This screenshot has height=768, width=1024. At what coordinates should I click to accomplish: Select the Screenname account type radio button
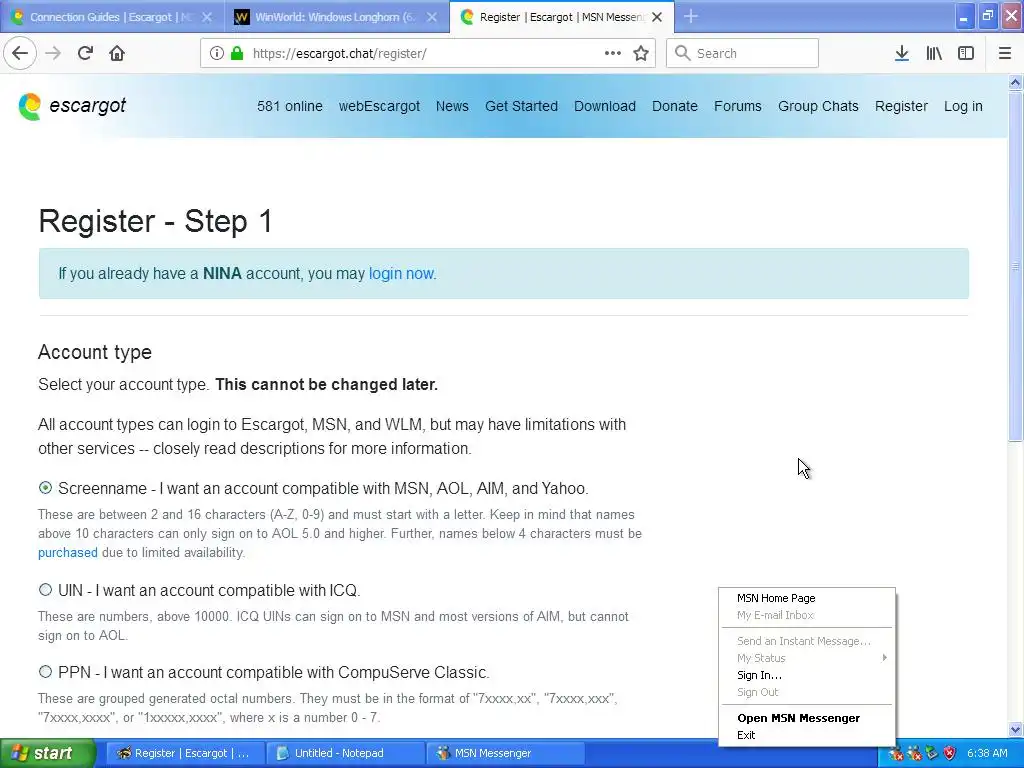click(45, 488)
